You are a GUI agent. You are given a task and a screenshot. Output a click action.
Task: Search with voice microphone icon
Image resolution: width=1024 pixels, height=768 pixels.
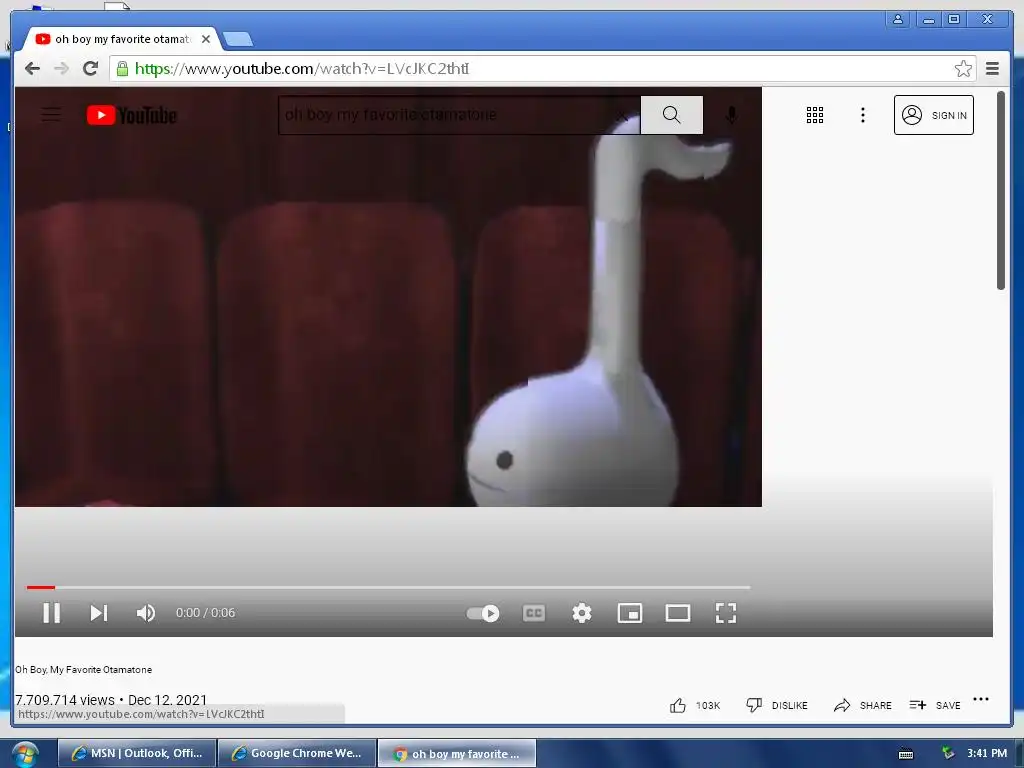point(731,115)
